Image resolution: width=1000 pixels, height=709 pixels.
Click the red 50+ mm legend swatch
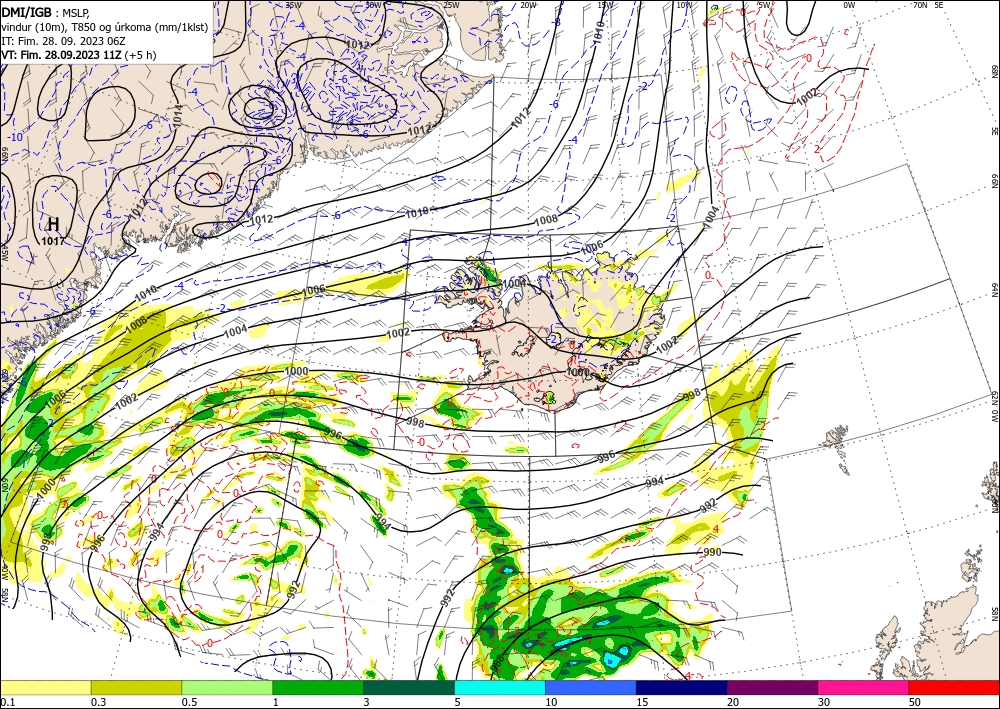(954, 687)
